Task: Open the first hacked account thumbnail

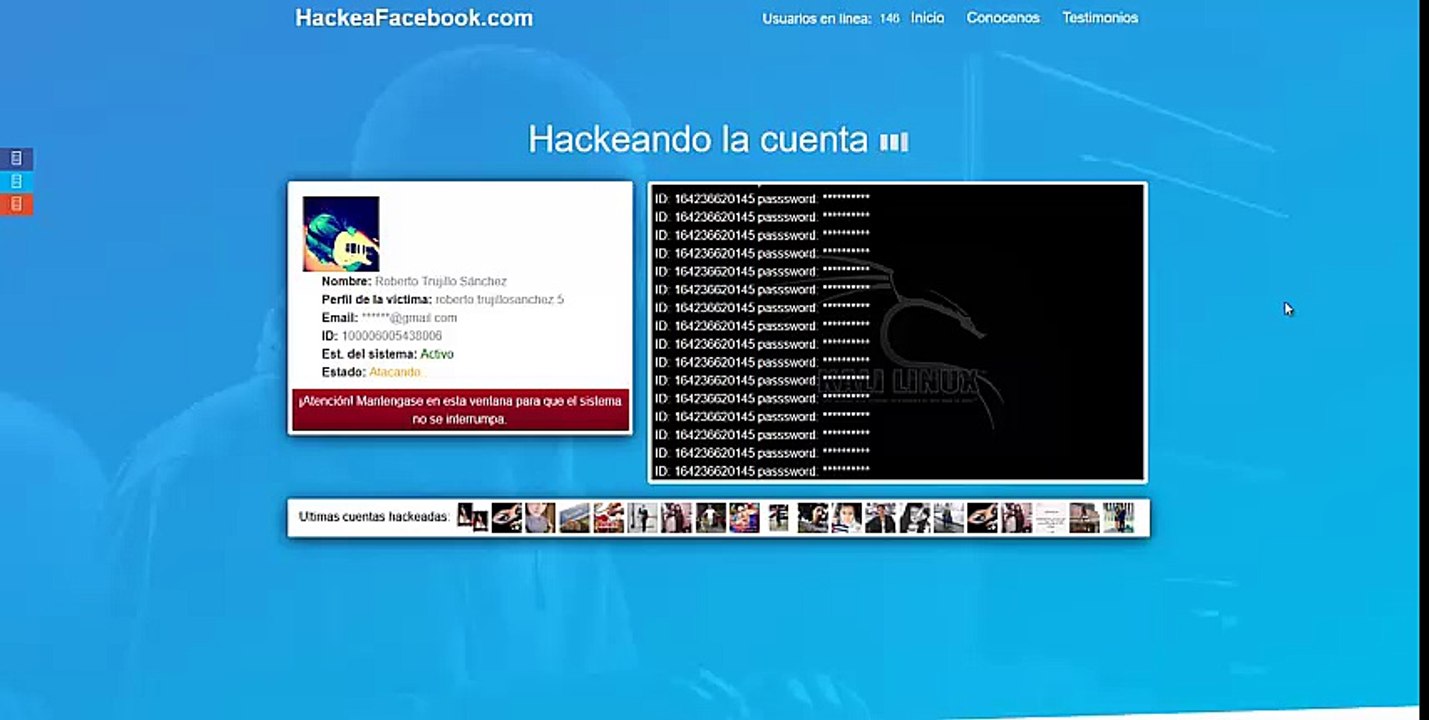Action: coord(472,517)
